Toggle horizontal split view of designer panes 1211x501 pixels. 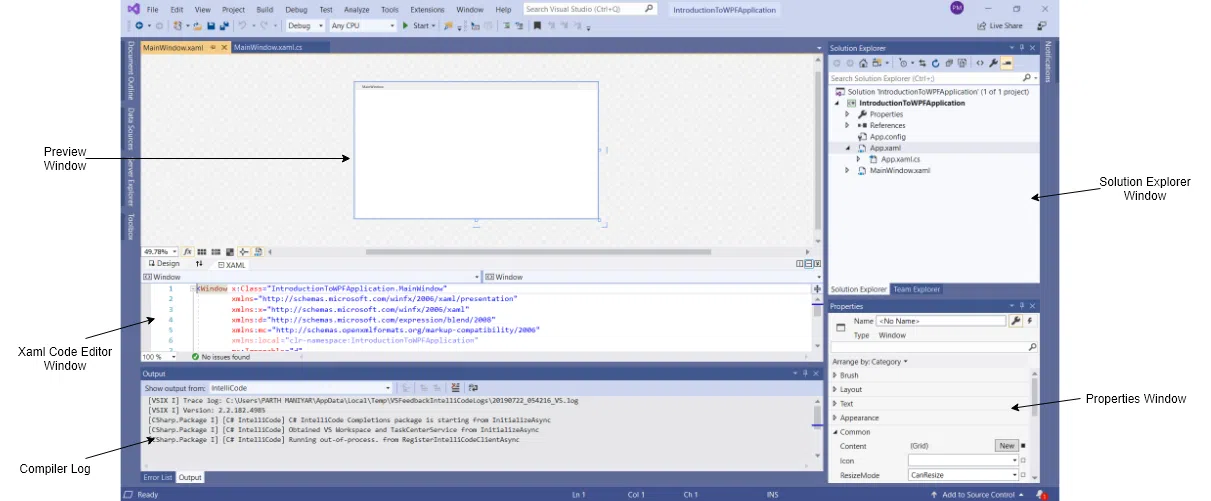coord(808,264)
